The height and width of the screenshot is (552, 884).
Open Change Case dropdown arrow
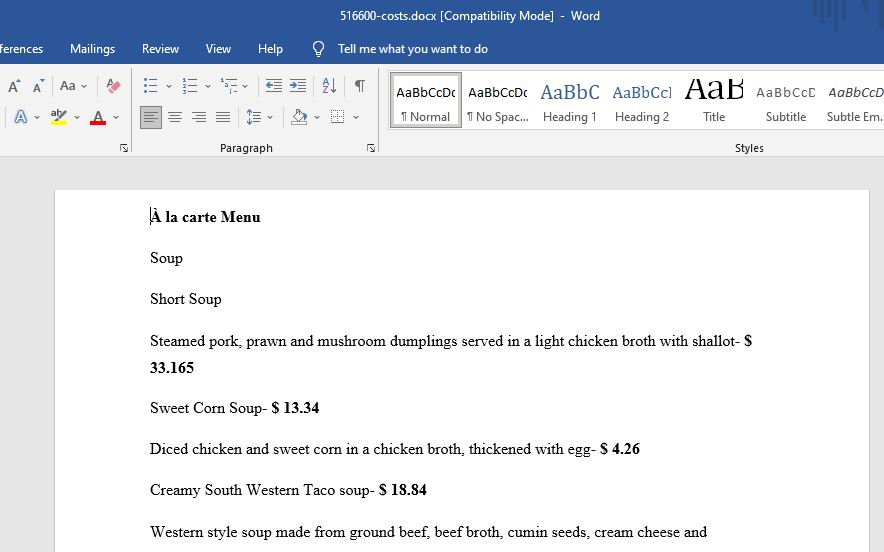click(x=84, y=86)
